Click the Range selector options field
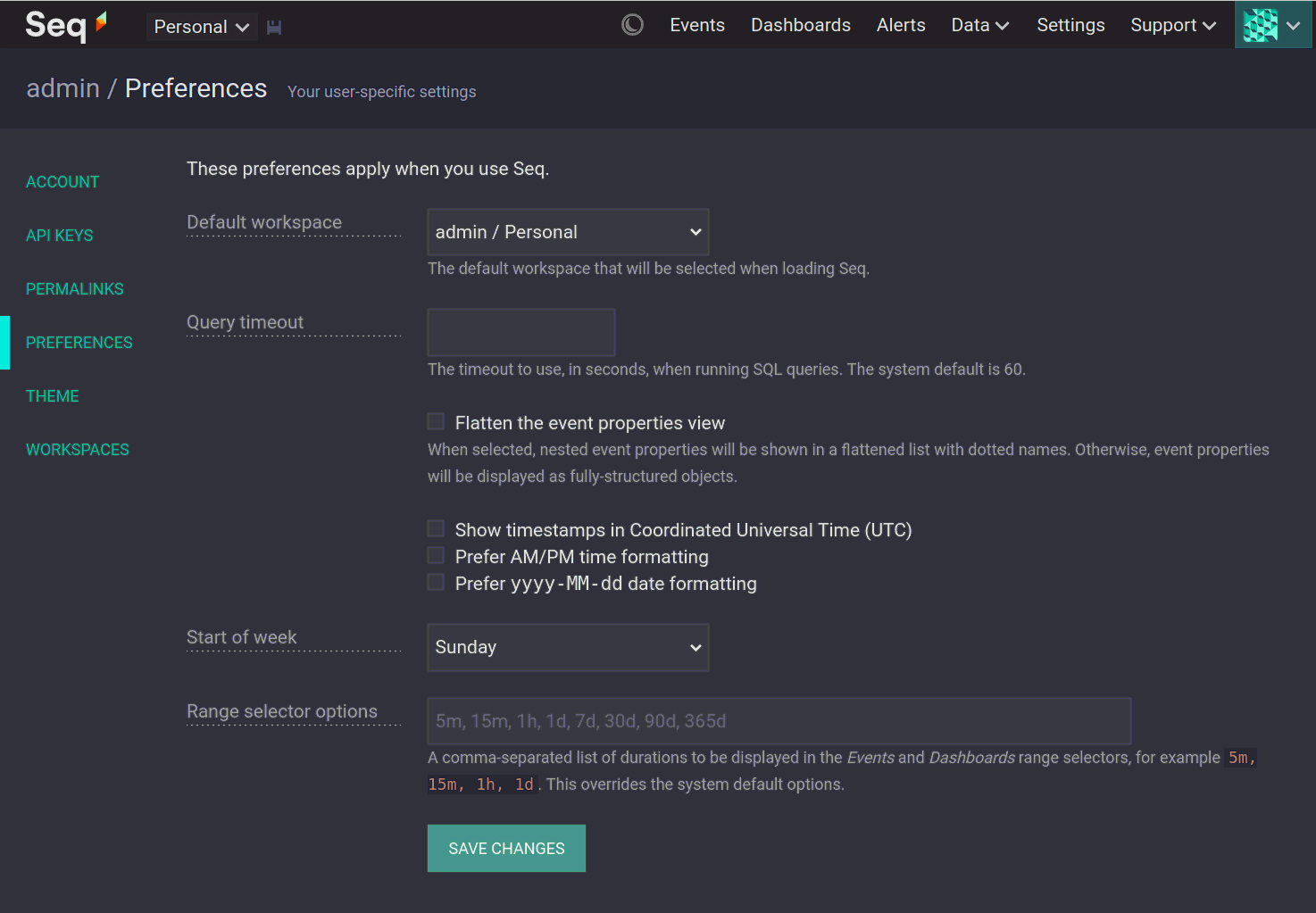Image resolution: width=1316 pixels, height=913 pixels. tap(779, 721)
